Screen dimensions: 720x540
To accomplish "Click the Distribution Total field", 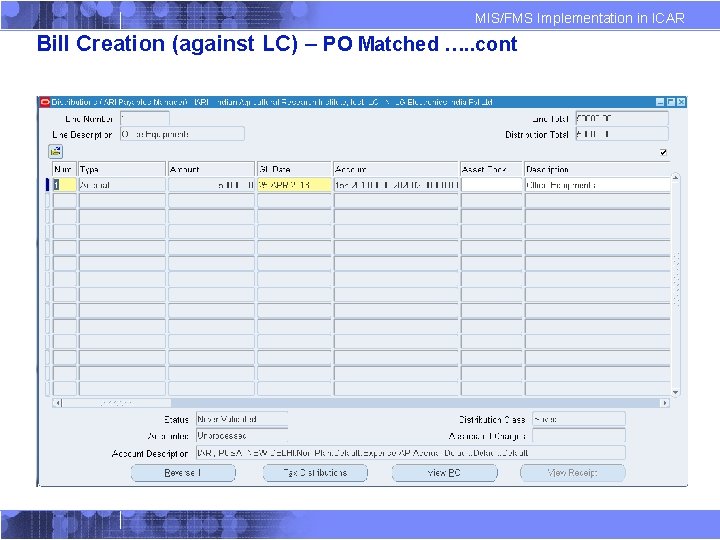I will click(622, 134).
